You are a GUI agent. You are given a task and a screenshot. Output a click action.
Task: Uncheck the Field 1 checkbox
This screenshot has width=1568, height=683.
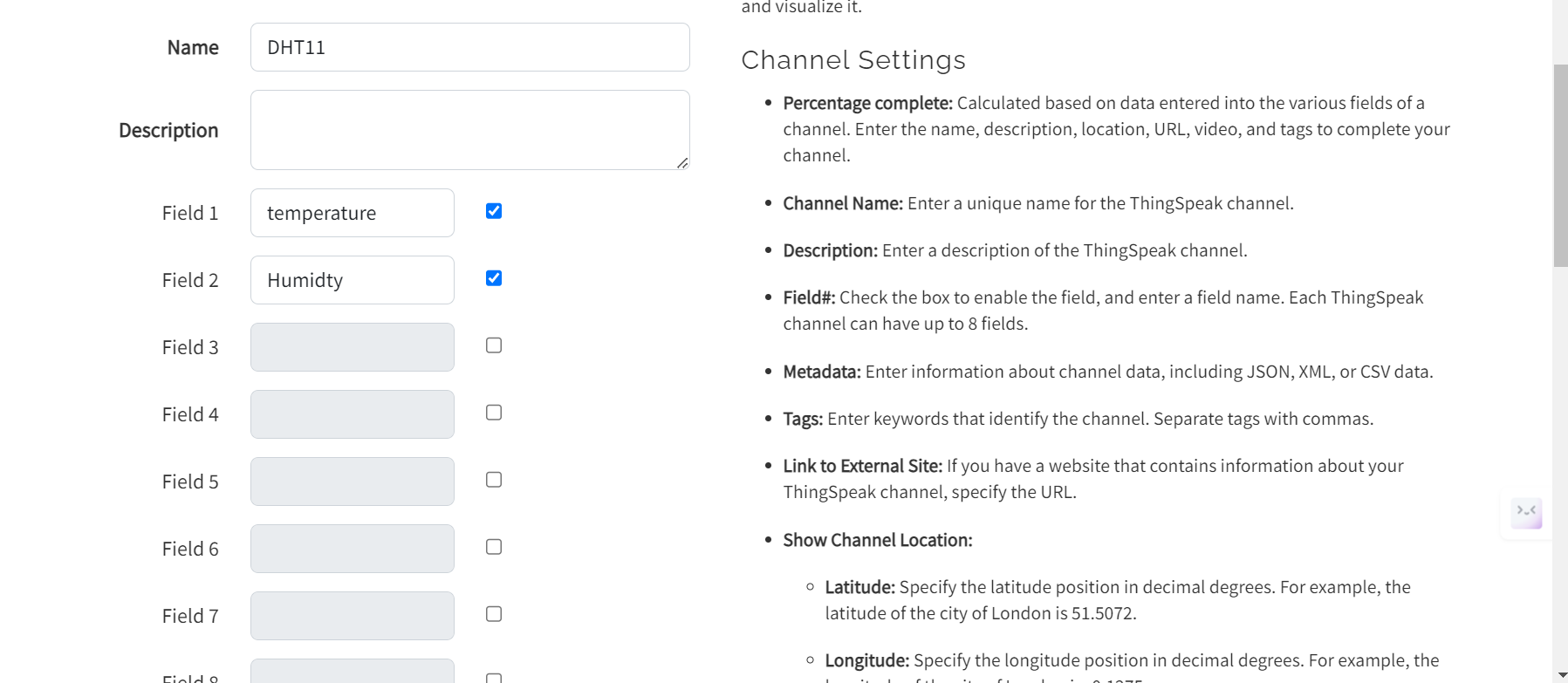tap(494, 211)
